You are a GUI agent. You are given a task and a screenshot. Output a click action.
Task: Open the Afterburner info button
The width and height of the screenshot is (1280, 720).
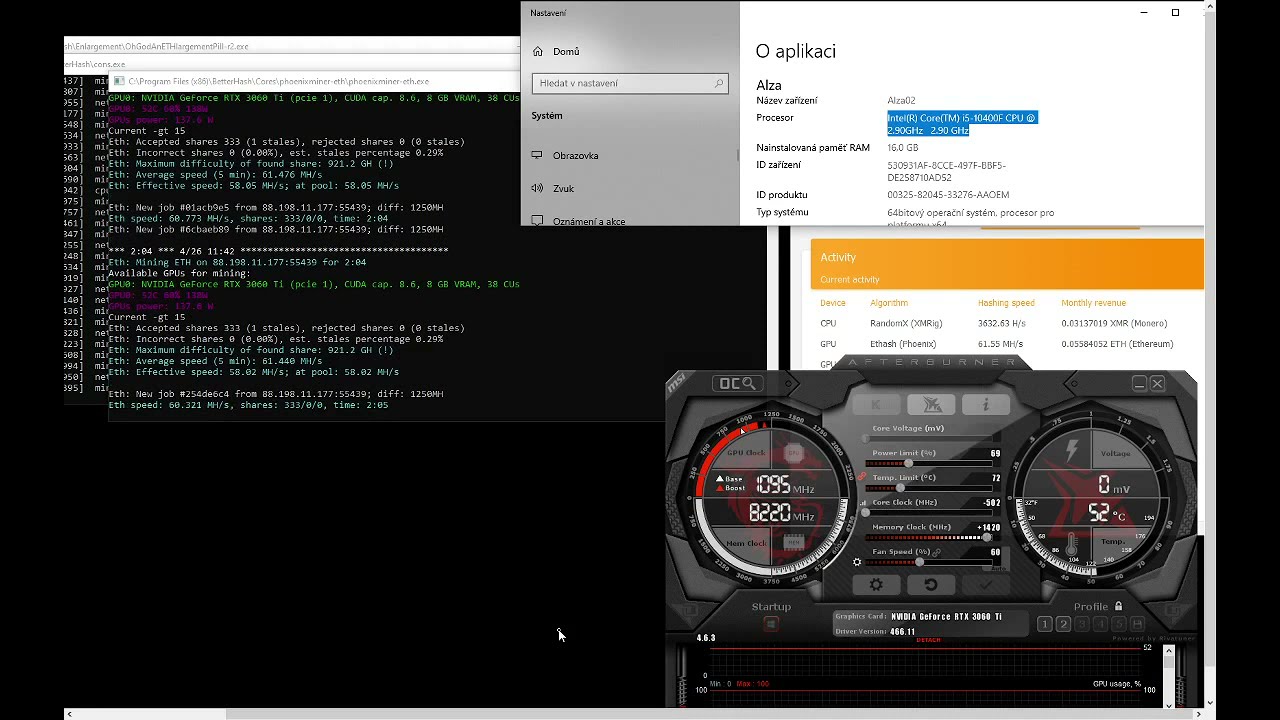[x=985, y=405]
